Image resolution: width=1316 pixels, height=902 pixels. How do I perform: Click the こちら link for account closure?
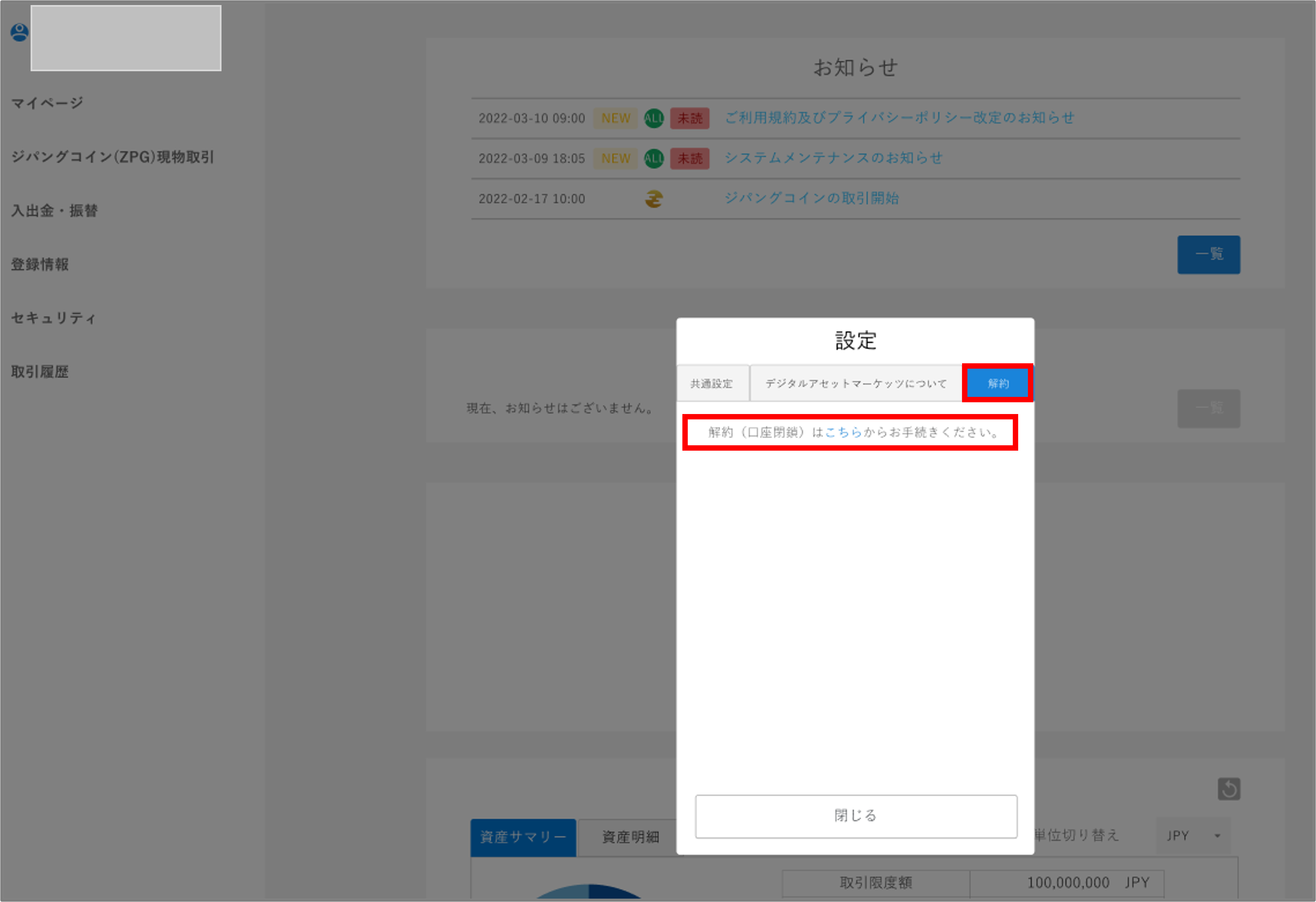tap(843, 433)
